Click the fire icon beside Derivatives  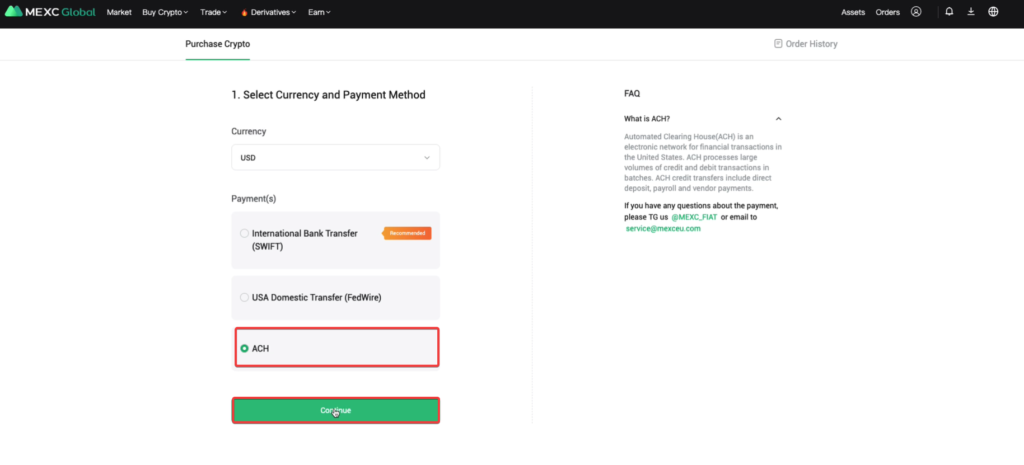244,12
